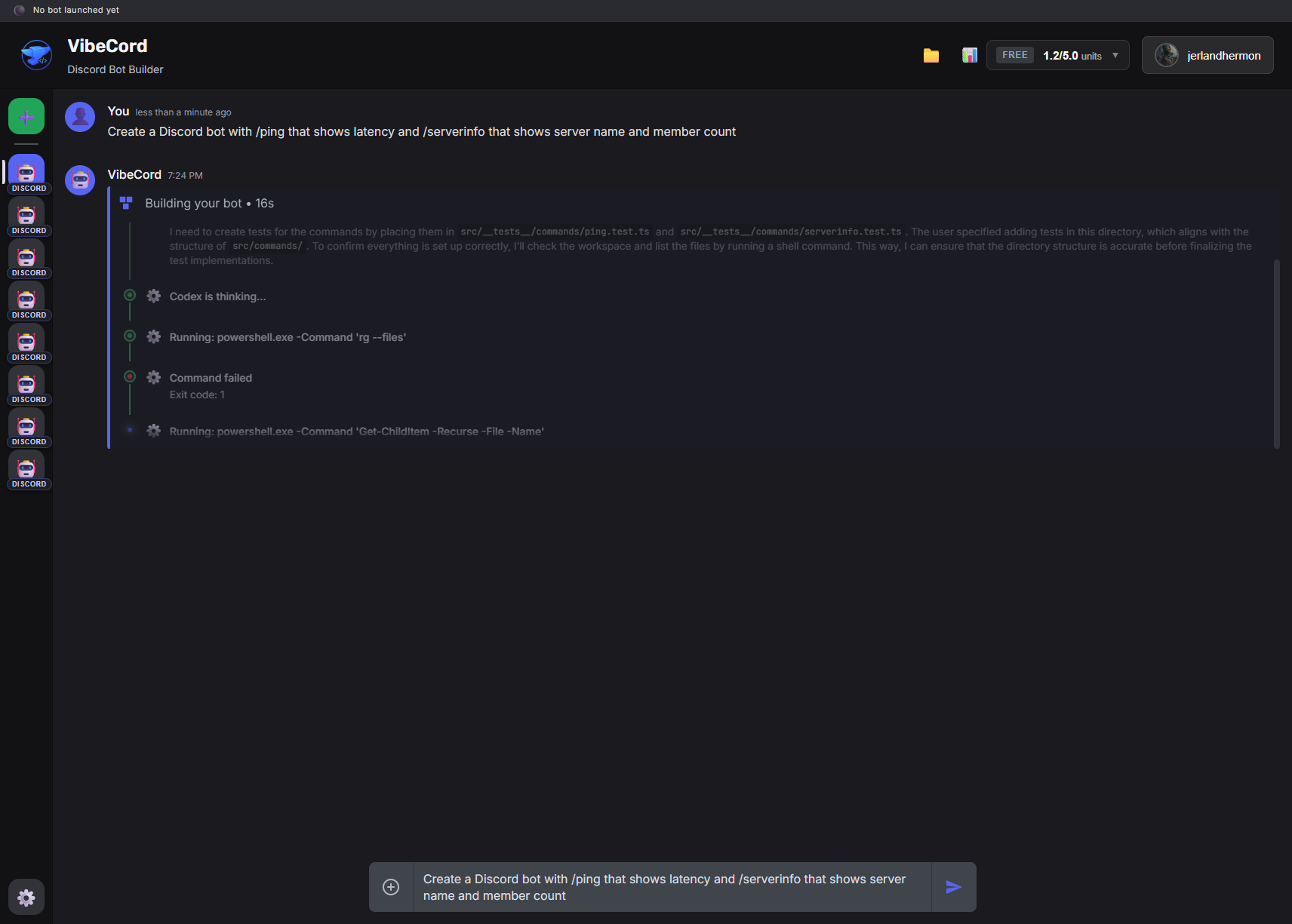Image resolution: width=1292 pixels, height=924 pixels.
Task: Open the VibeCord home logo icon
Action: click(35, 54)
